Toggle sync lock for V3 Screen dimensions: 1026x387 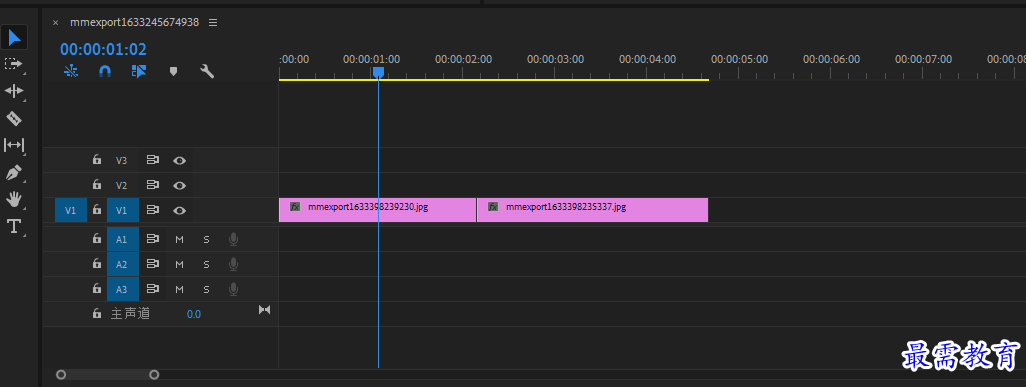[152, 160]
